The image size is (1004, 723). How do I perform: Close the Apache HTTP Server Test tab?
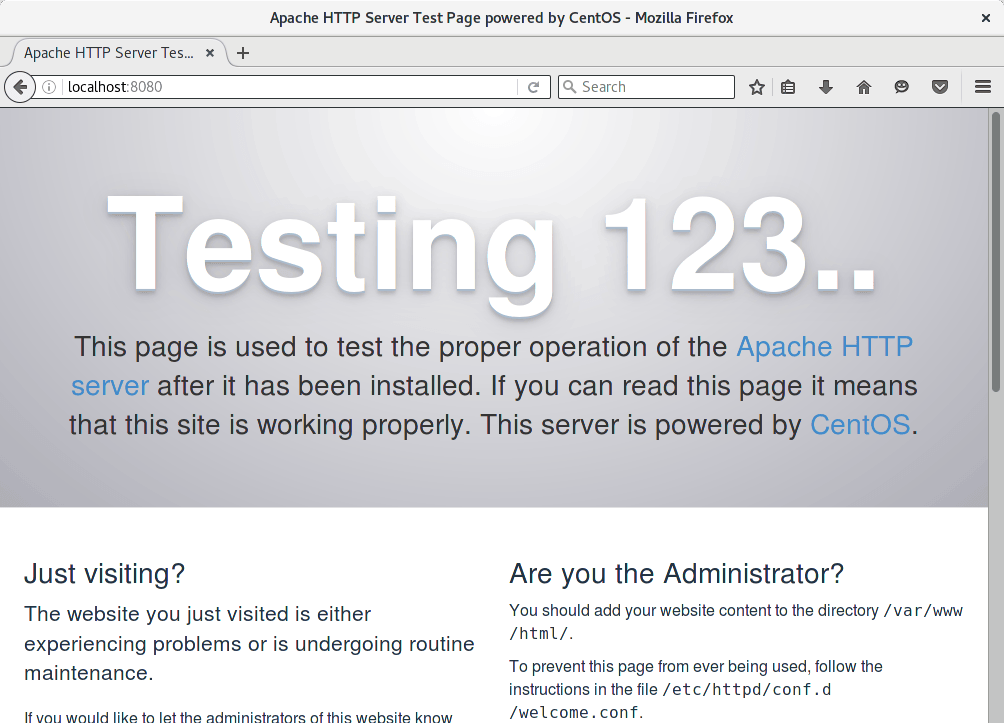tap(210, 53)
